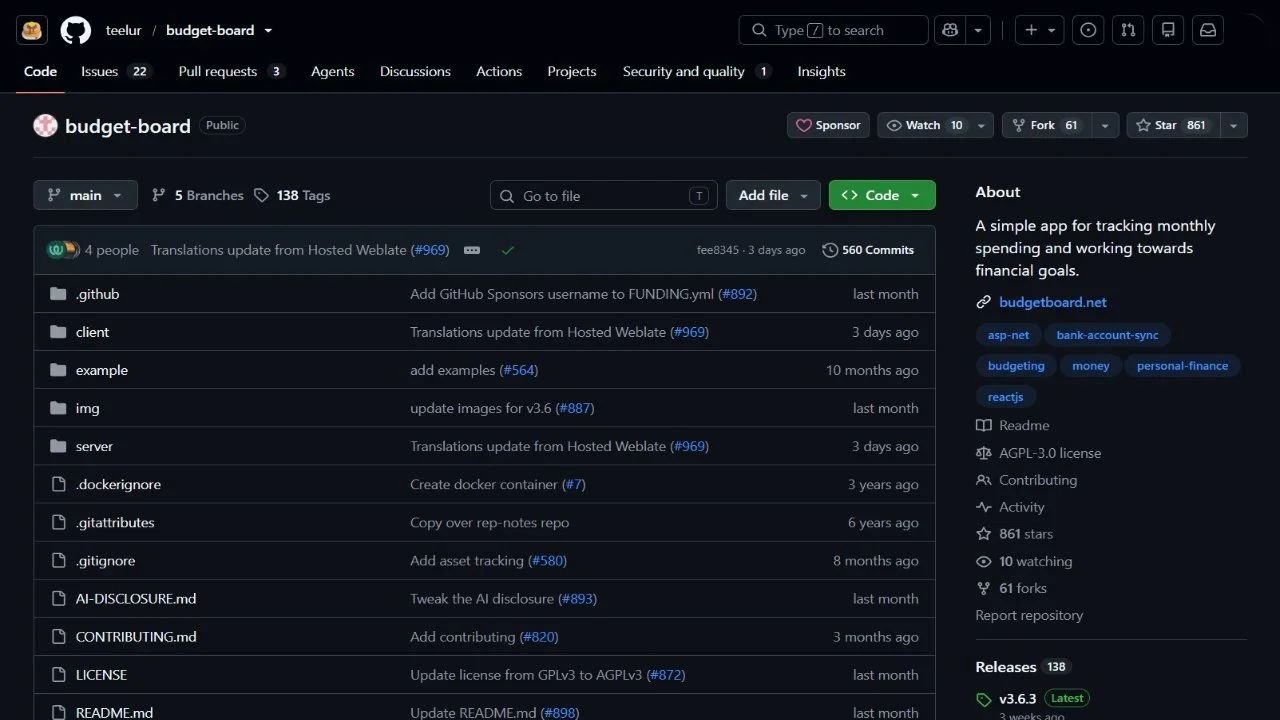Open the budgetboard.net website link
This screenshot has width=1280, height=720.
click(x=1053, y=302)
